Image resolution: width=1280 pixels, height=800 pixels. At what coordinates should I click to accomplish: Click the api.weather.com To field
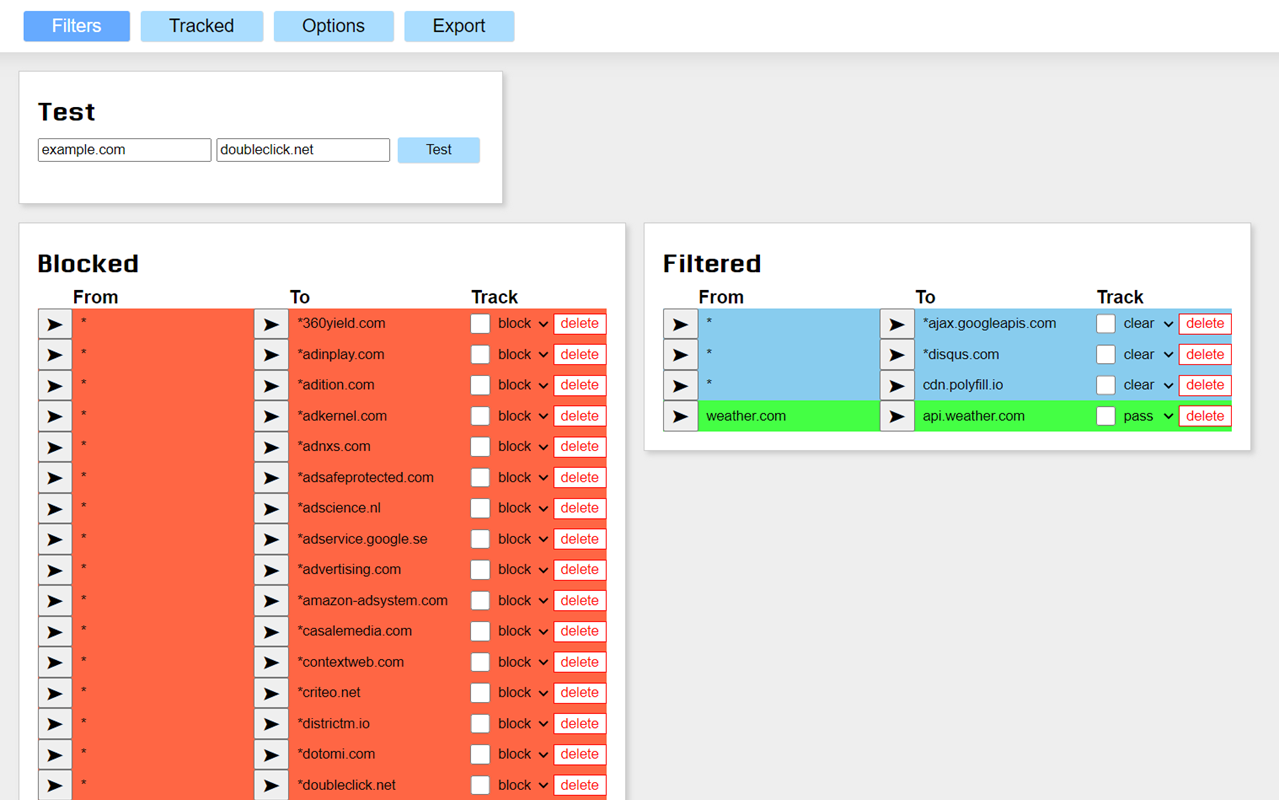coord(1005,416)
